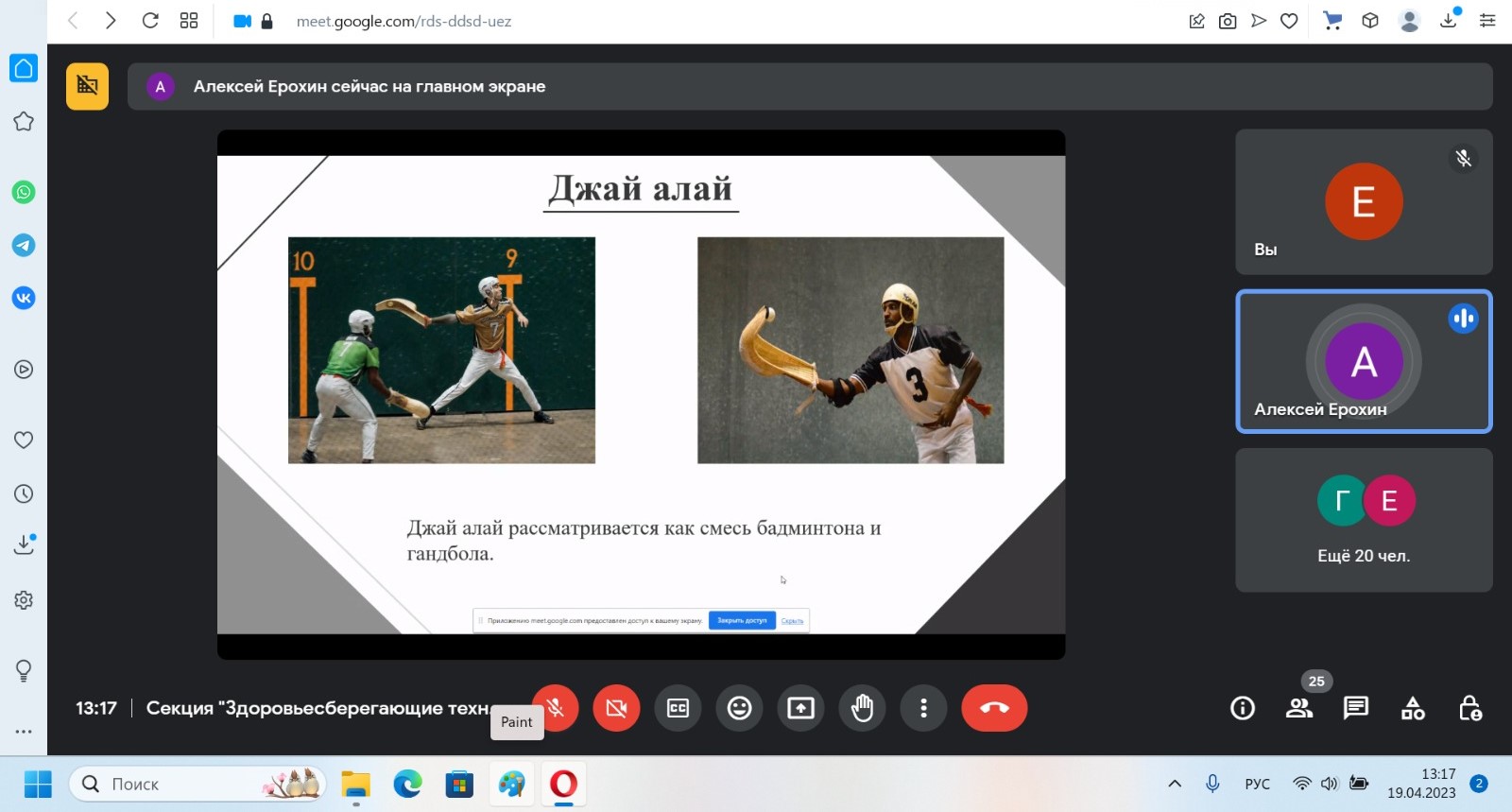Launch Paint from the taskbar
Image resolution: width=1512 pixels, height=812 pixels.
coord(511,784)
